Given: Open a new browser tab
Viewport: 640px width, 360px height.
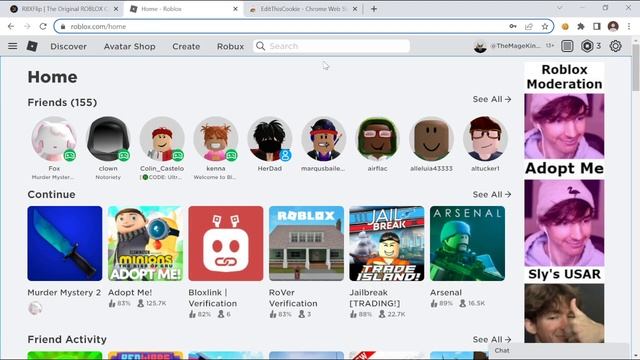Looking at the screenshot, I should click(374, 9).
